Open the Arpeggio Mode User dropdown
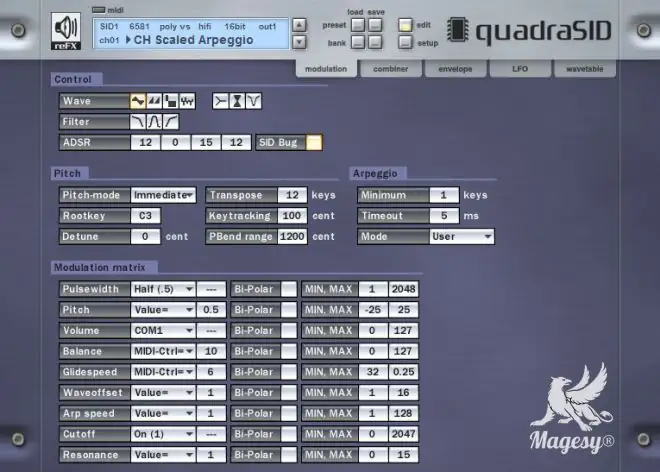Viewport: 660px width, 472px height. pyautogui.click(x=462, y=237)
